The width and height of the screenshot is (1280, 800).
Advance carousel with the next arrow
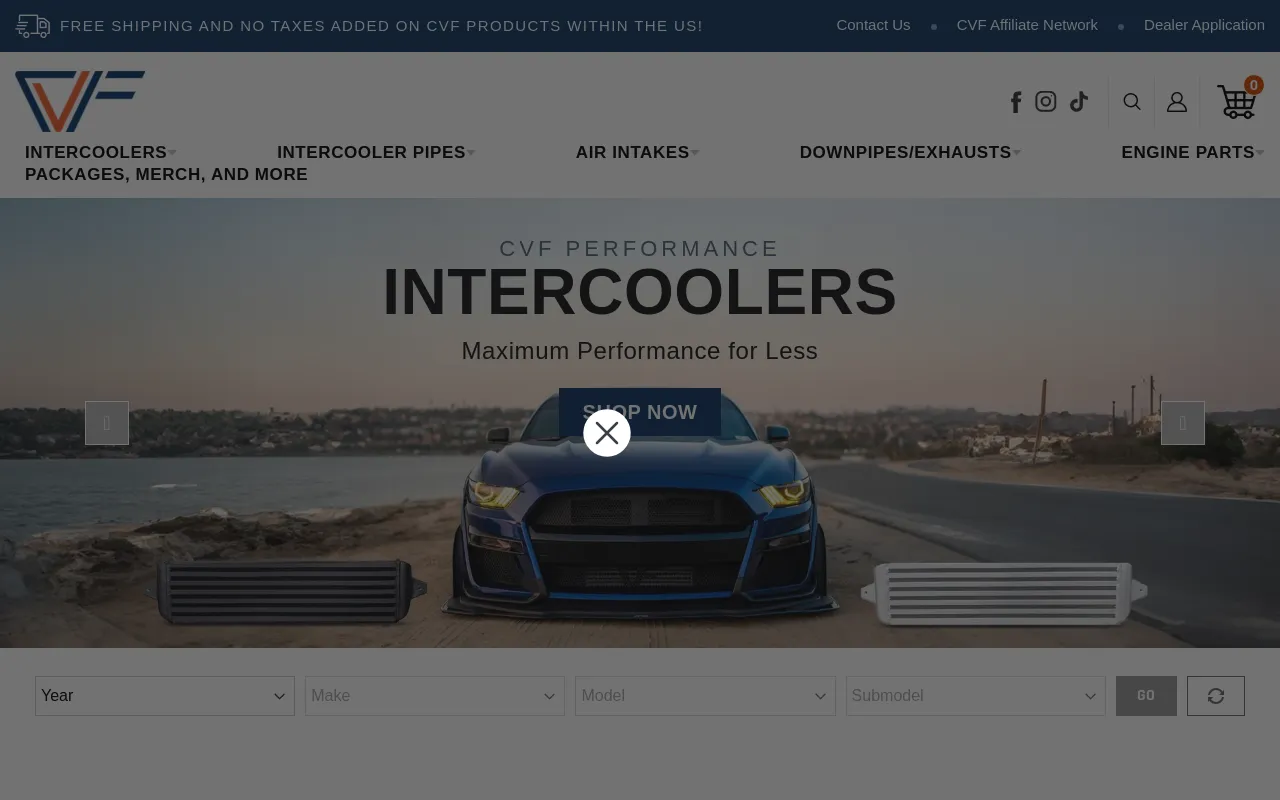[x=1183, y=423]
